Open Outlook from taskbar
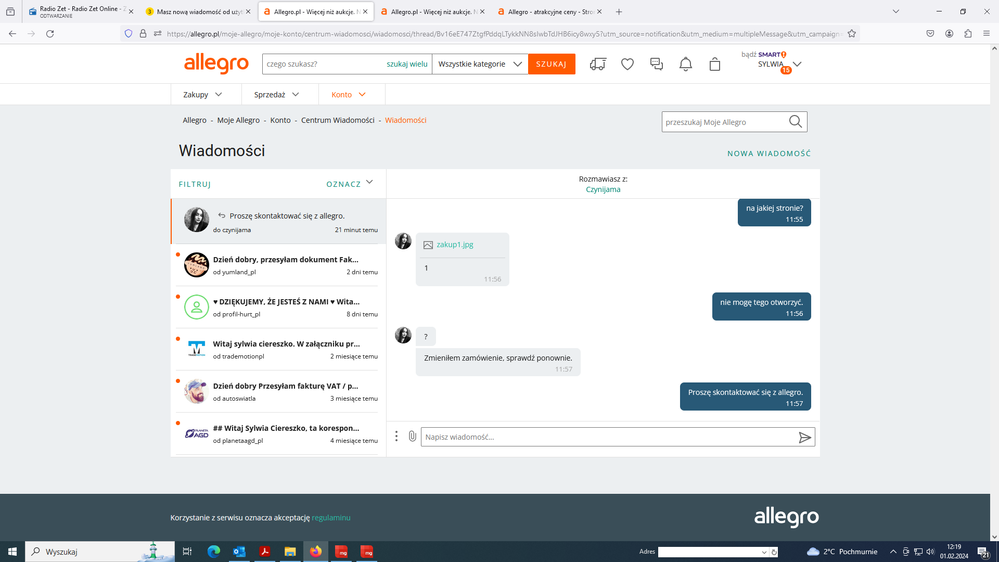Image resolution: width=999 pixels, height=562 pixels. (x=239, y=551)
